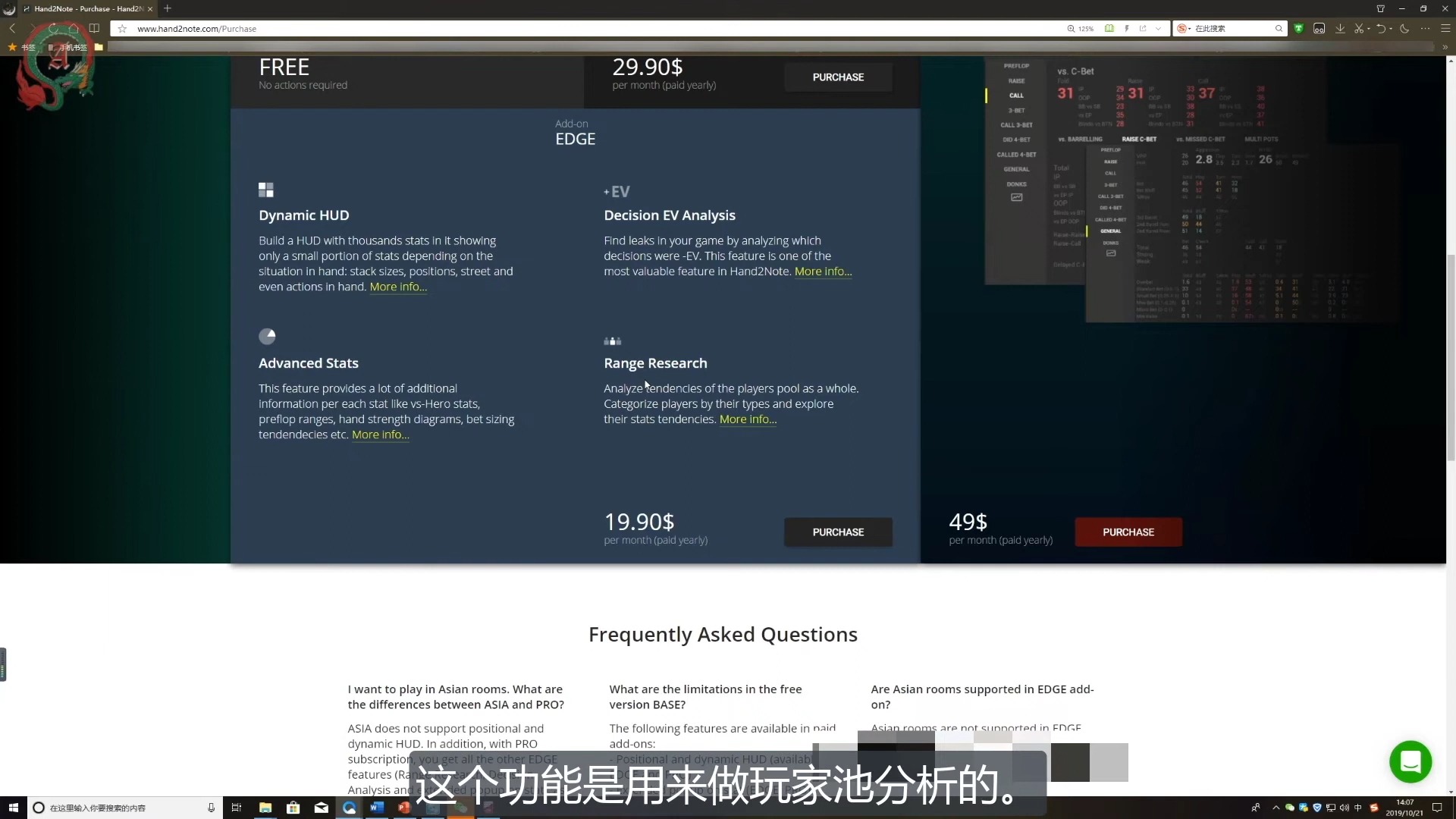Open the Sogou search engine selector

(1184, 29)
